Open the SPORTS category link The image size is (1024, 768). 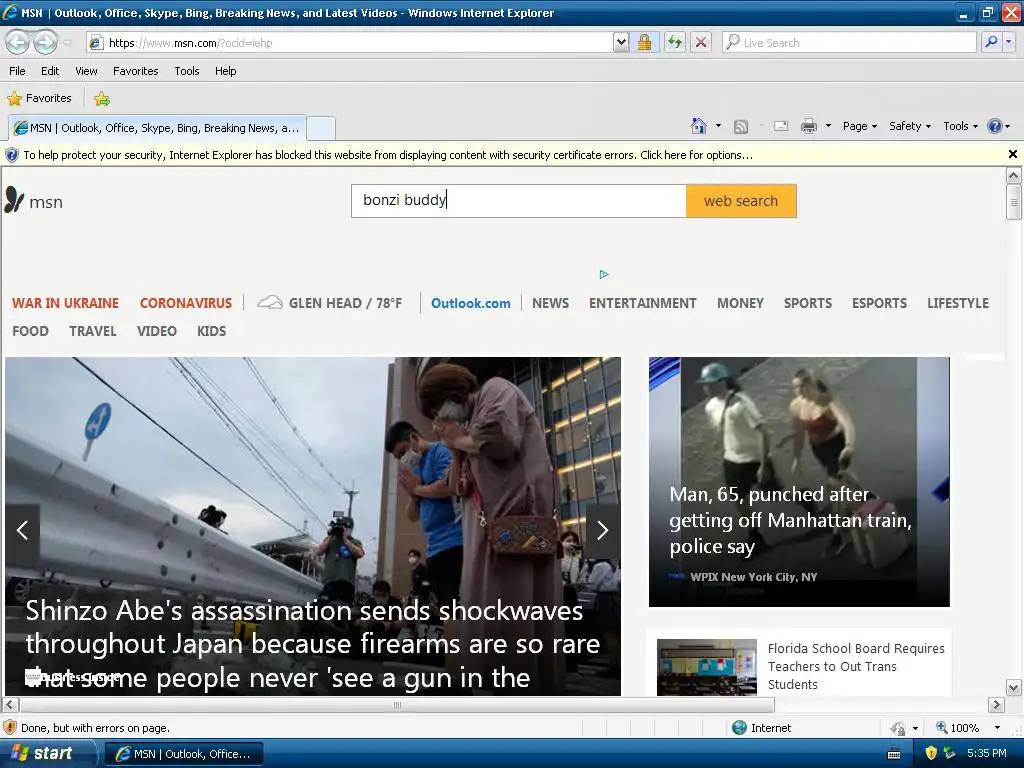(x=808, y=303)
